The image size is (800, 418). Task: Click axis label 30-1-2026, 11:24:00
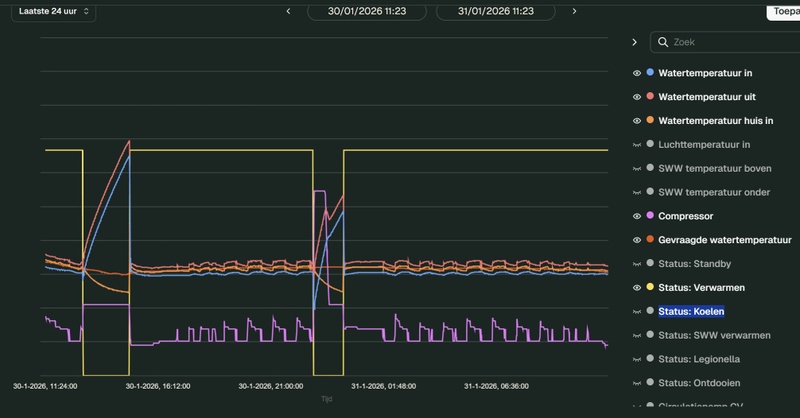[45, 386]
